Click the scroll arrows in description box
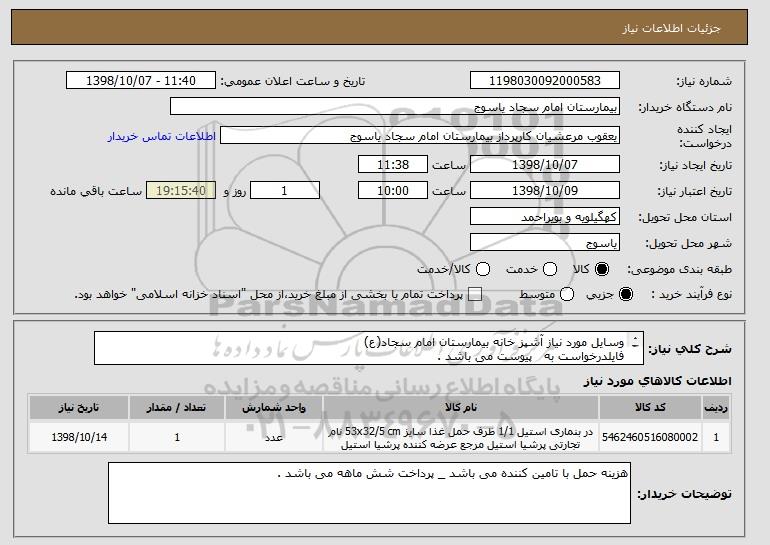Image resolution: width=770 pixels, height=545 pixels. [x=635, y=341]
